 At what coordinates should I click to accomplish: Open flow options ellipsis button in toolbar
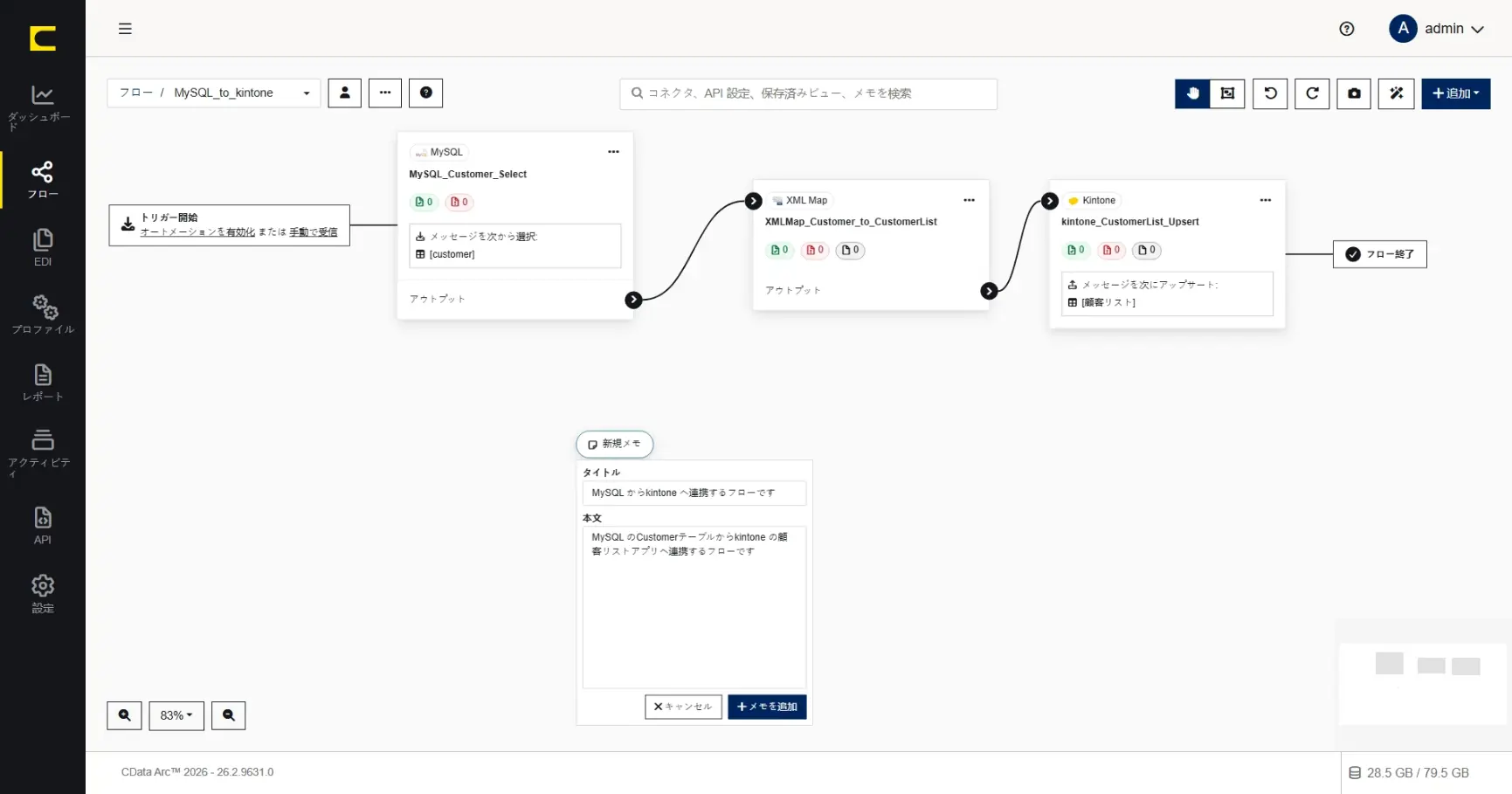pyautogui.click(x=385, y=93)
